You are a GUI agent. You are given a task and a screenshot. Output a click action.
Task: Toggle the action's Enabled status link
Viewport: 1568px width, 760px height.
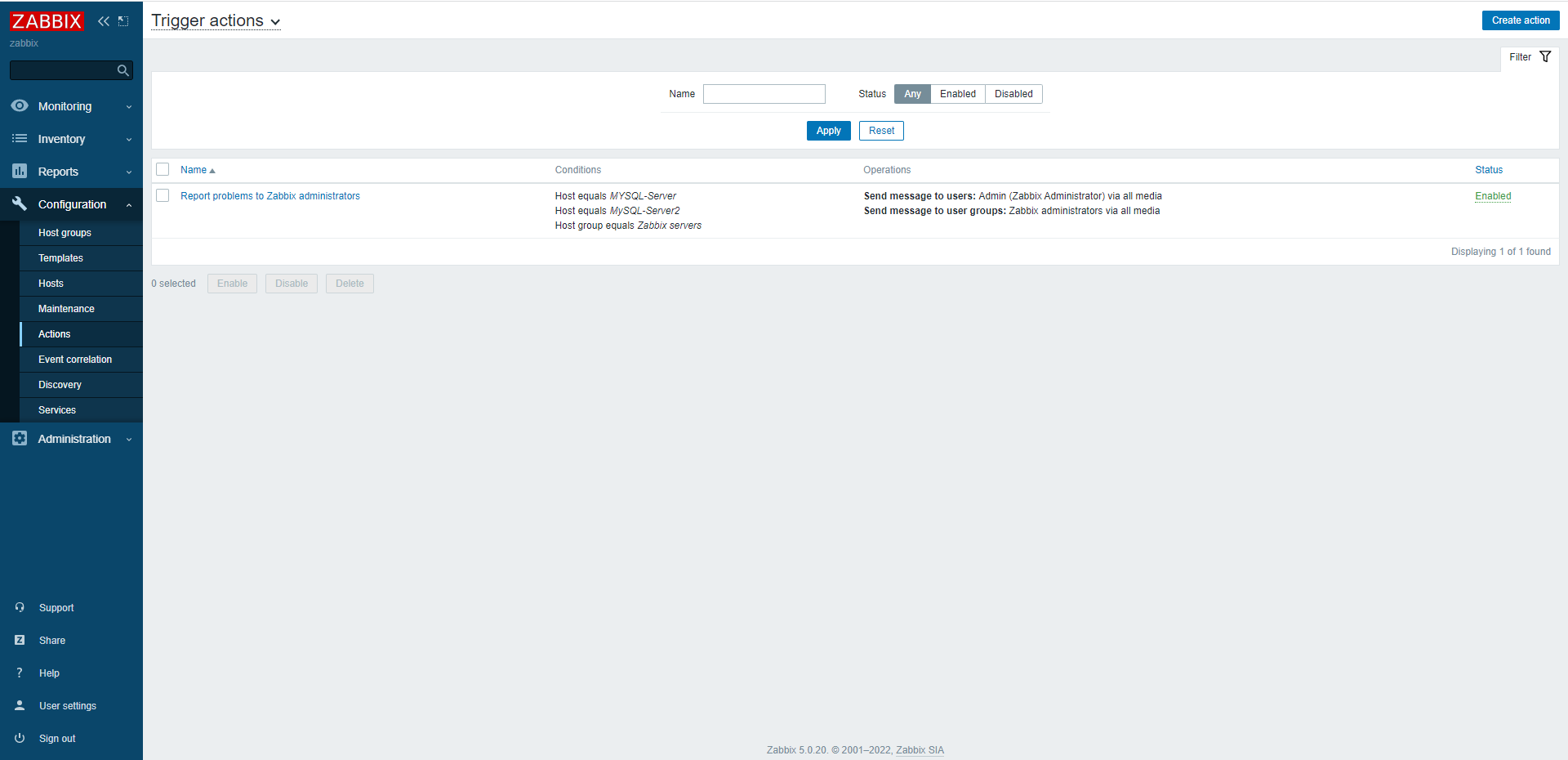[1493, 196]
